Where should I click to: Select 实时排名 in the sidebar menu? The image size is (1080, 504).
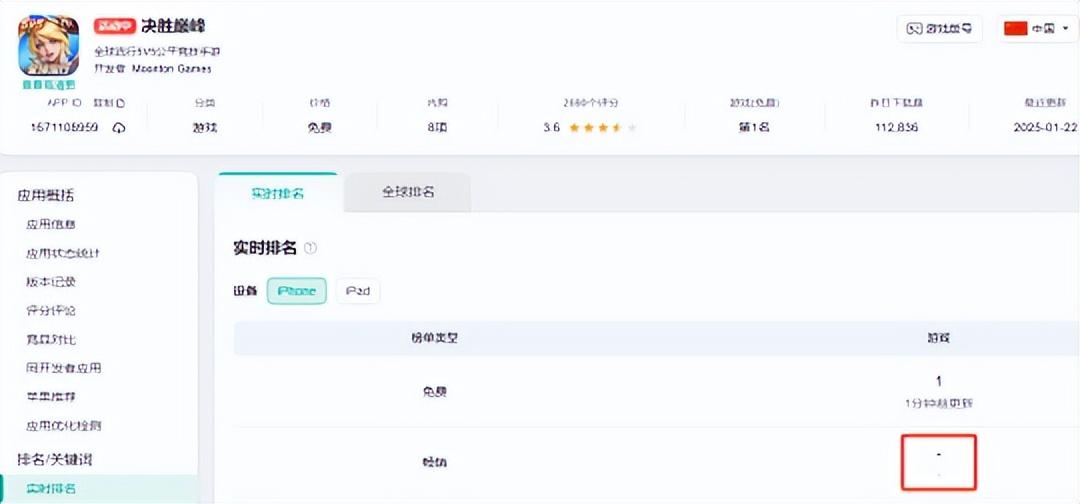coord(50,489)
